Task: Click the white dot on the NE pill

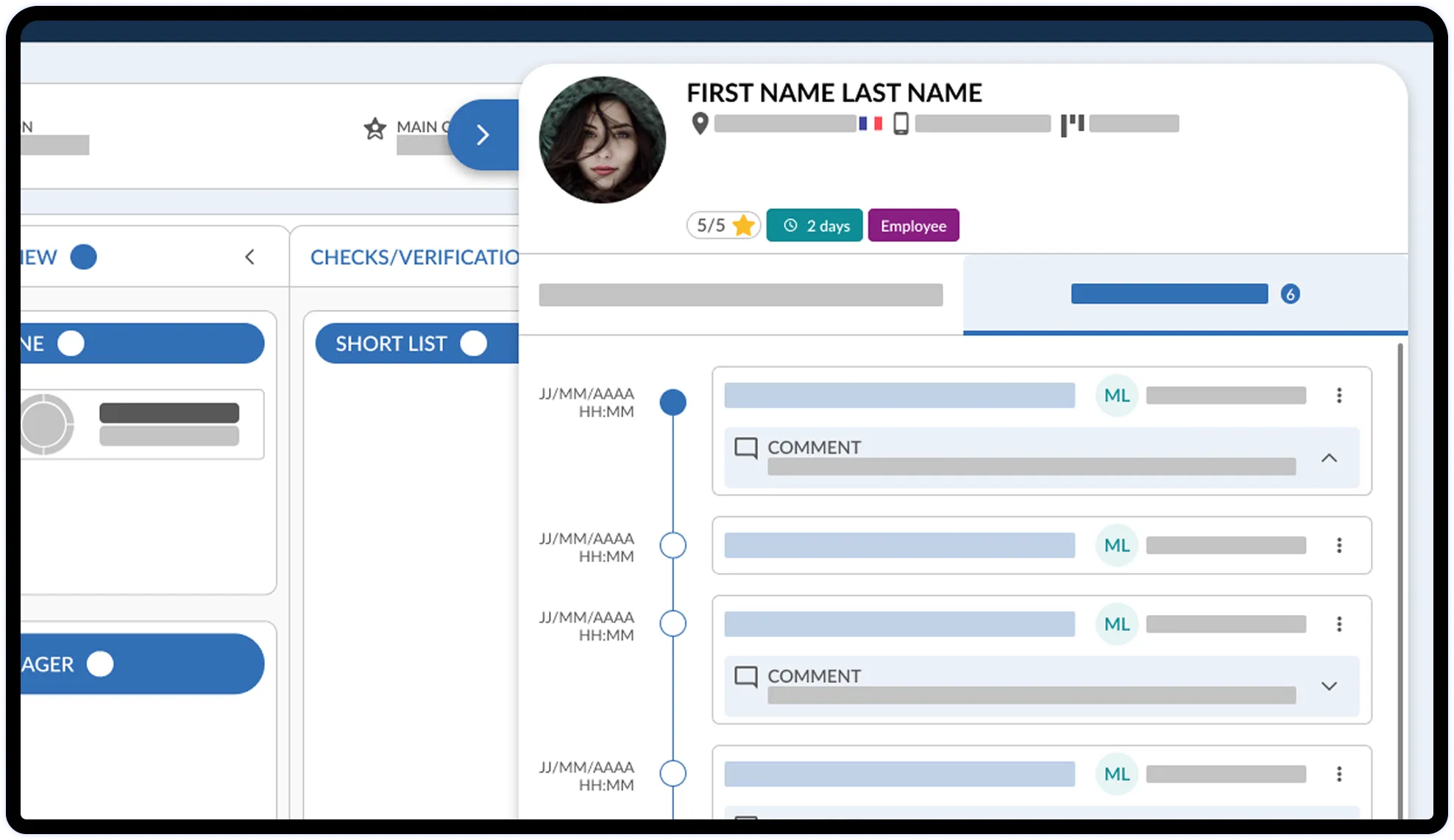Action: [71, 344]
